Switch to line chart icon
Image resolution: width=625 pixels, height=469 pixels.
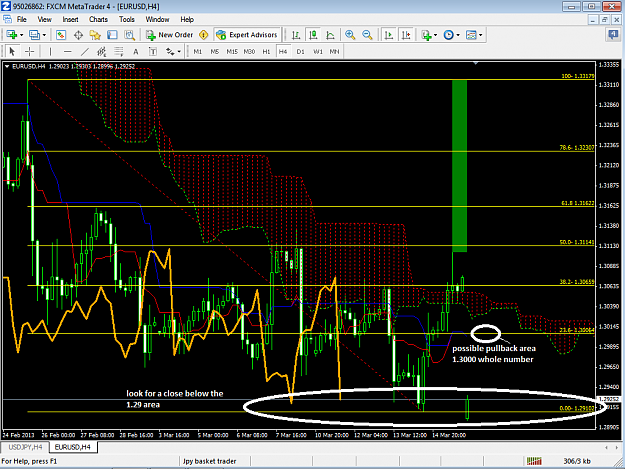[x=330, y=35]
